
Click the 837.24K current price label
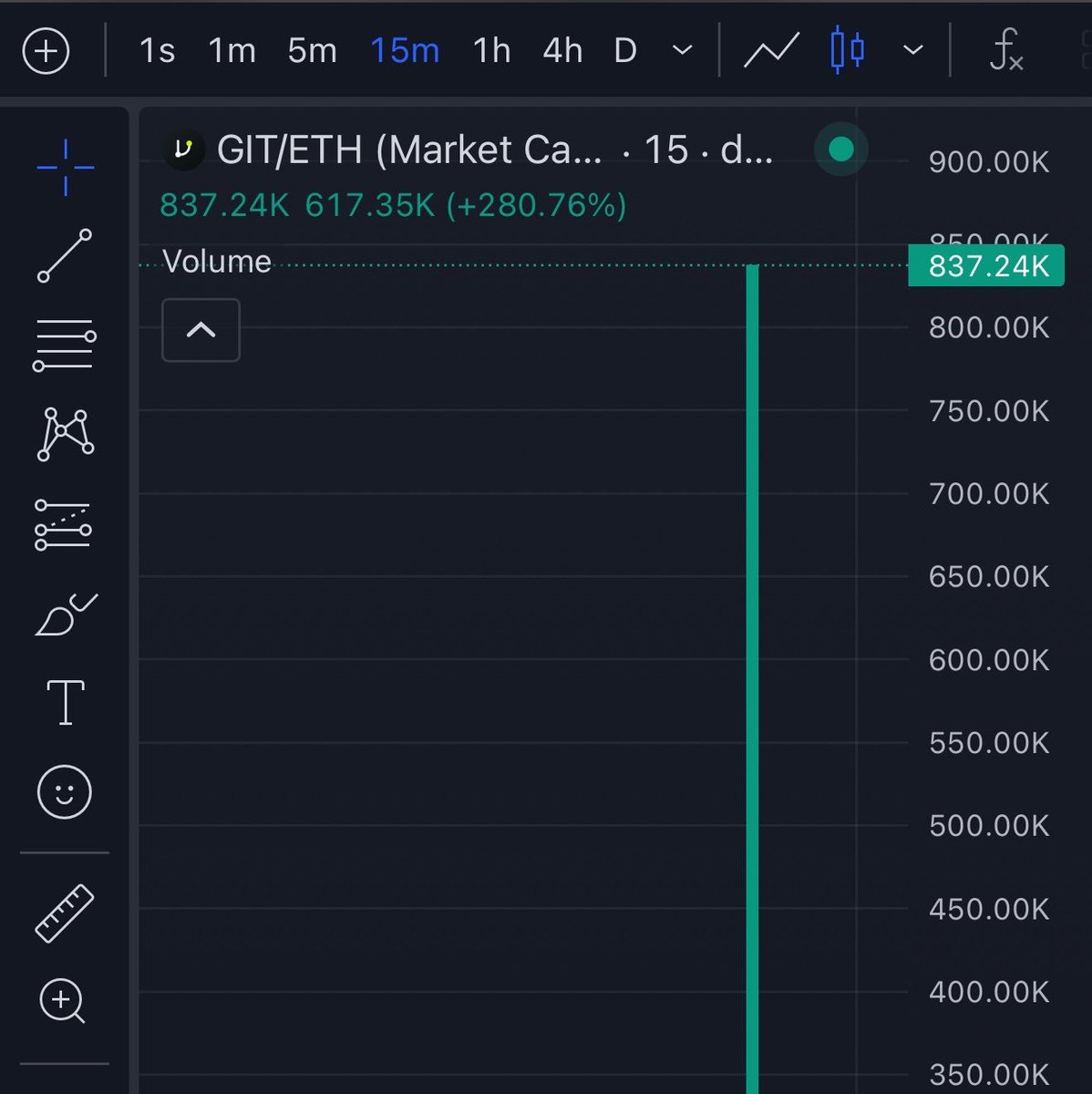click(x=986, y=266)
